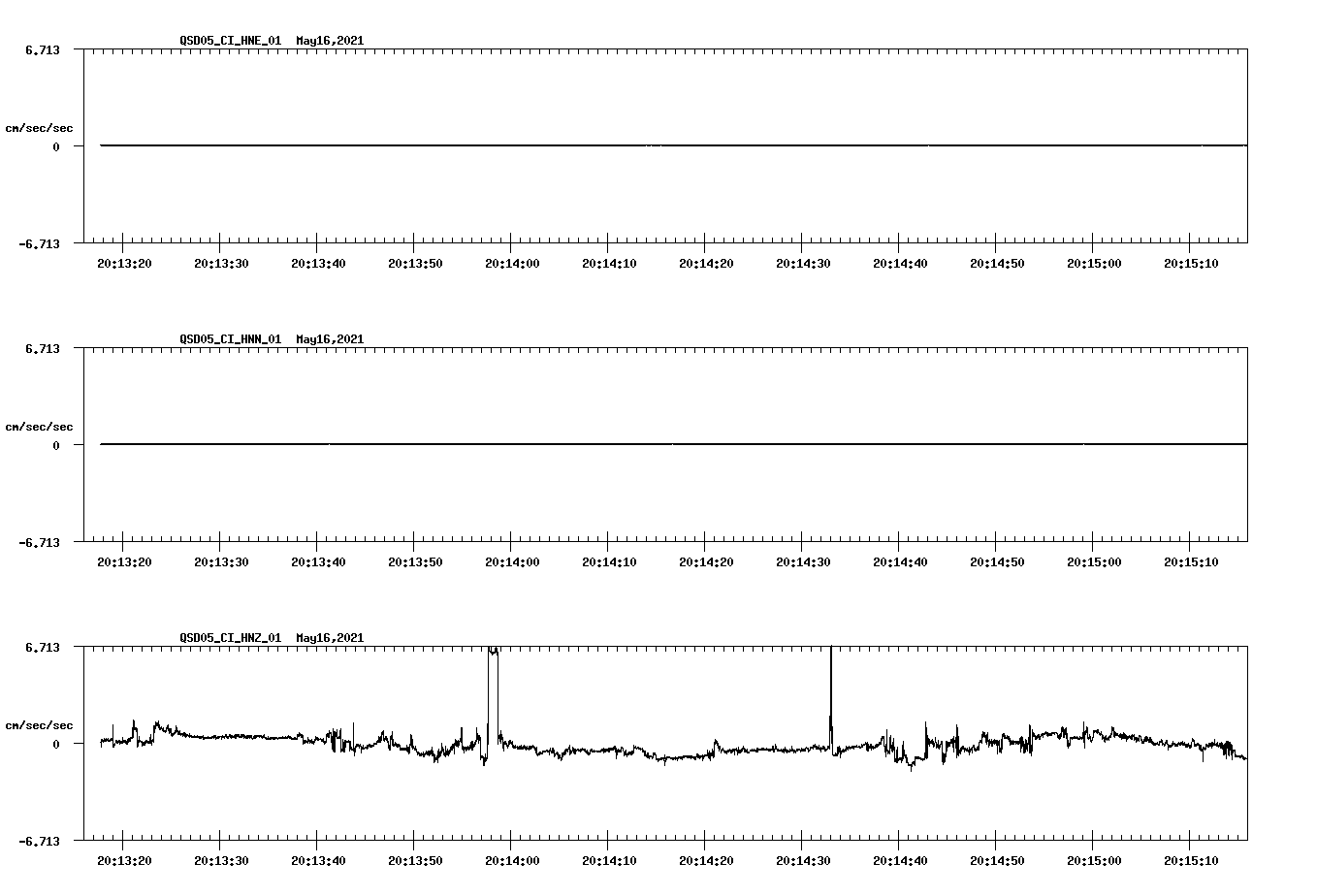1317x896 pixels.
Task: Click the cm/sec/sec unit label on HNE plot
Action: pos(39,128)
